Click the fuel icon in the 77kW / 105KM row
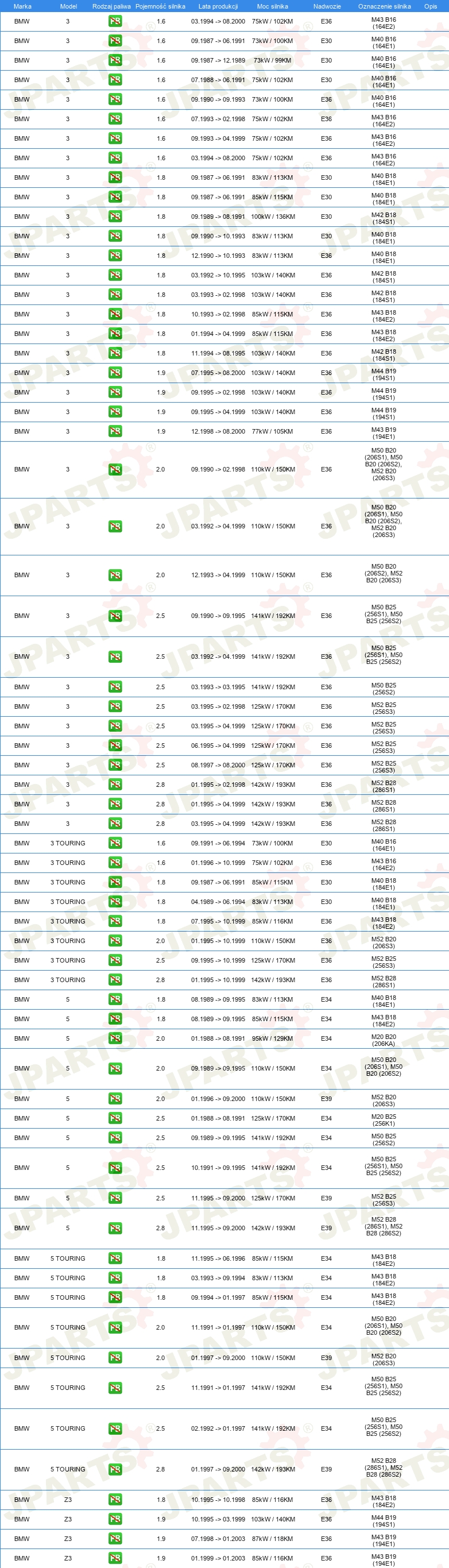 115,431
